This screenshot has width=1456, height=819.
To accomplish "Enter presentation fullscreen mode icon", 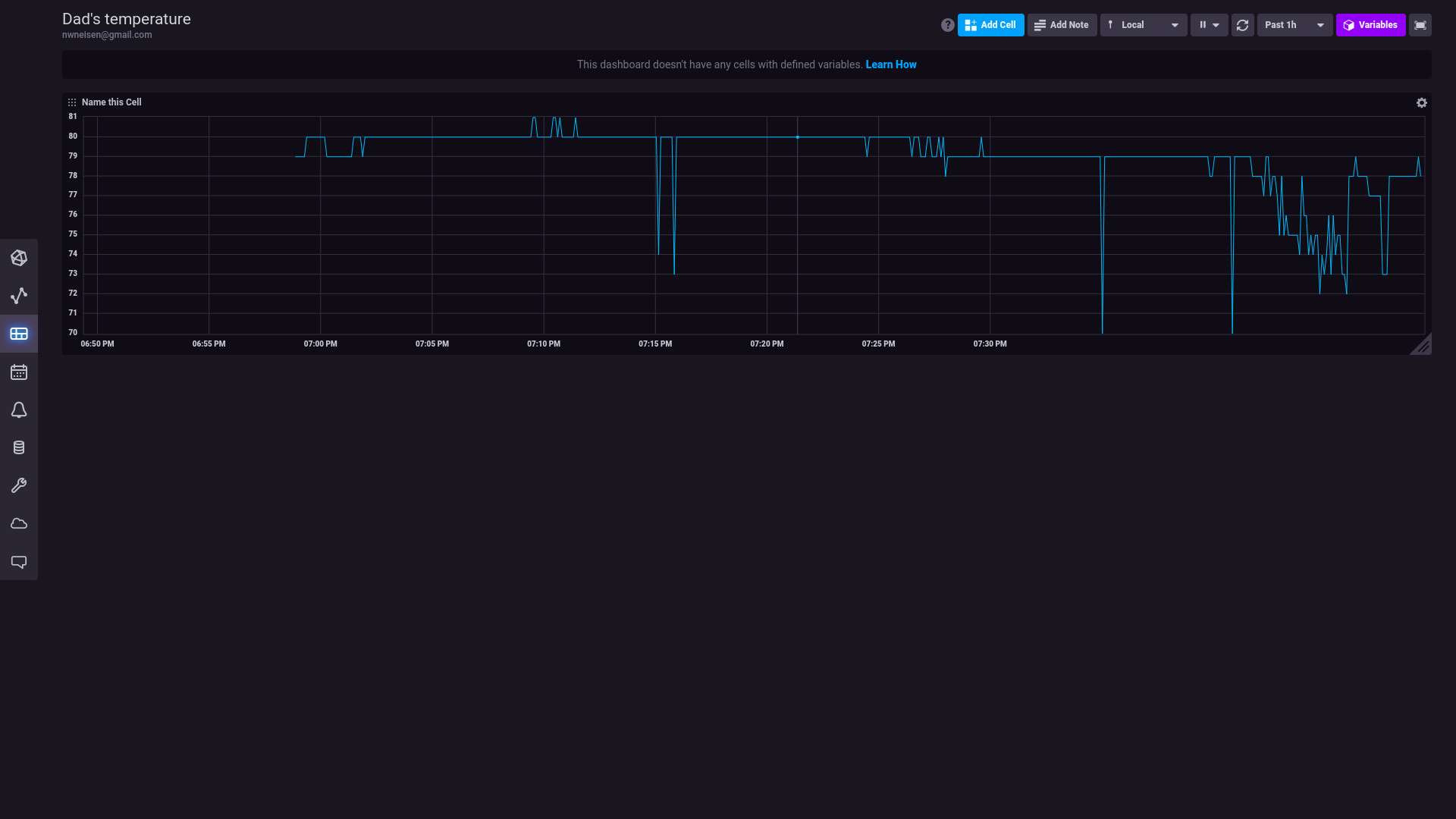I will pos(1420,25).
